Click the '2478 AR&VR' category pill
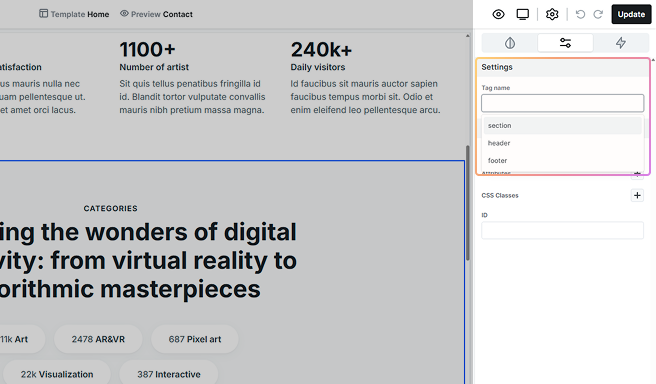 click(98, 339)
